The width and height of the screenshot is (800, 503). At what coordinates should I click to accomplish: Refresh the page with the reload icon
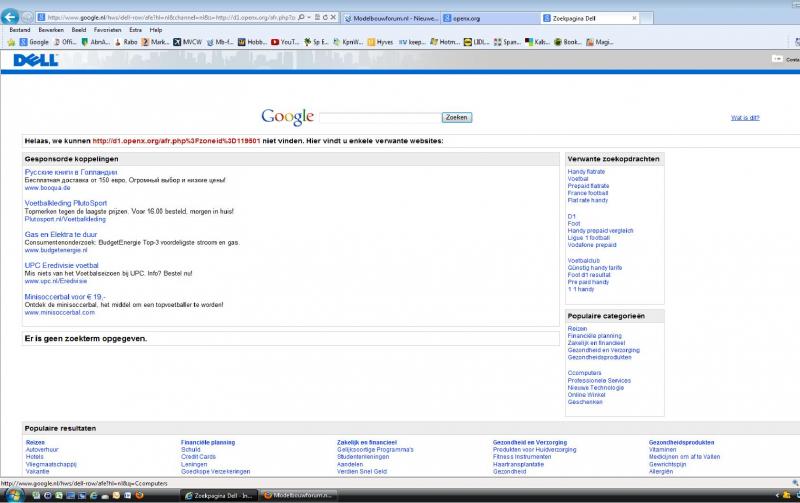tap(325, 17)
